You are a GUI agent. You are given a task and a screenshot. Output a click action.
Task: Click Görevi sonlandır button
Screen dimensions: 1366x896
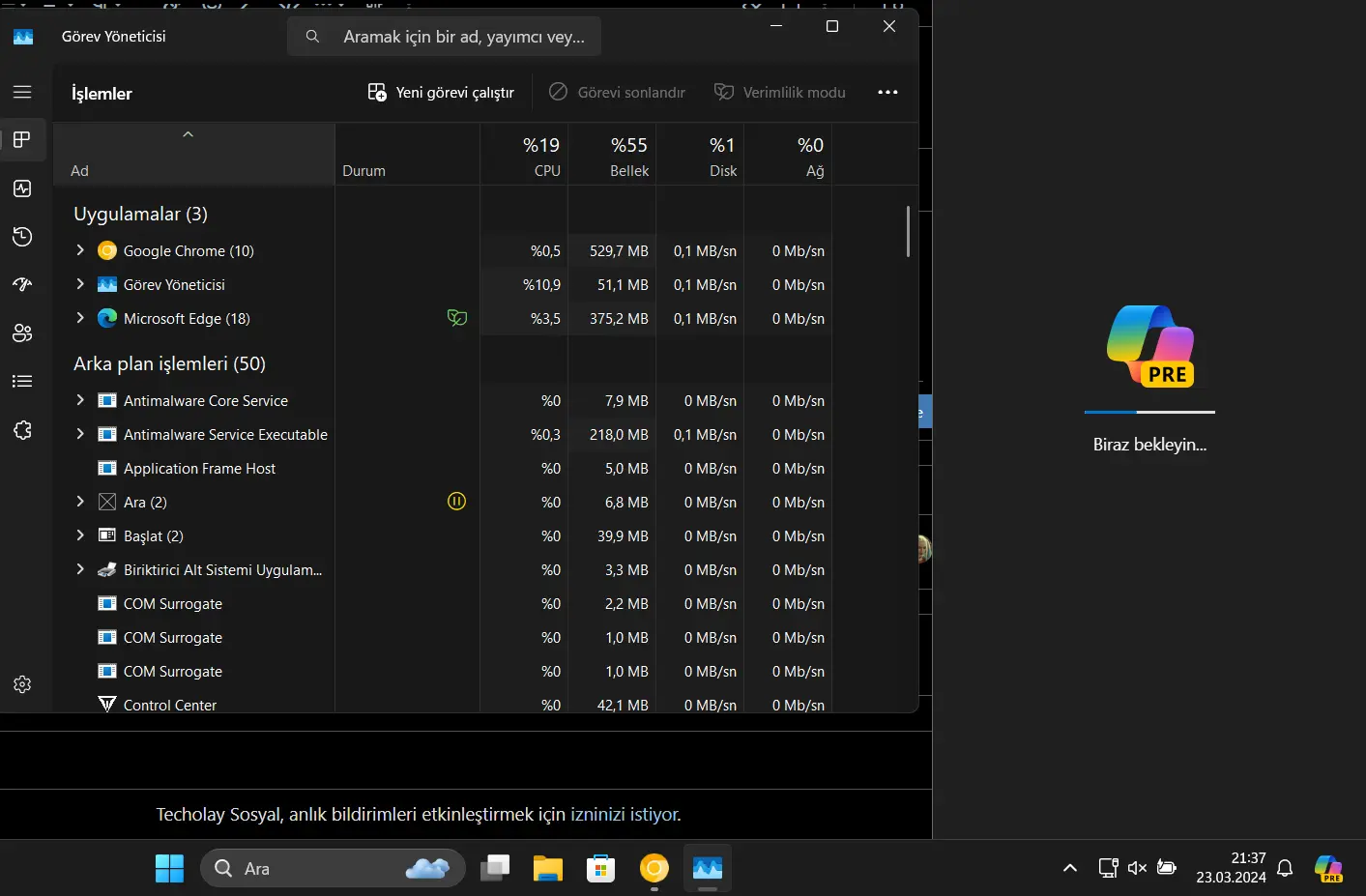(617, 92)
